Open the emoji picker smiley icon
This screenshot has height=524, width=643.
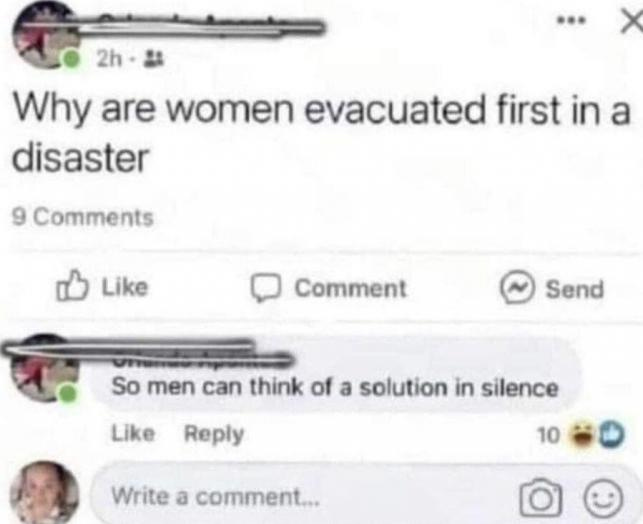click(603, 498)
